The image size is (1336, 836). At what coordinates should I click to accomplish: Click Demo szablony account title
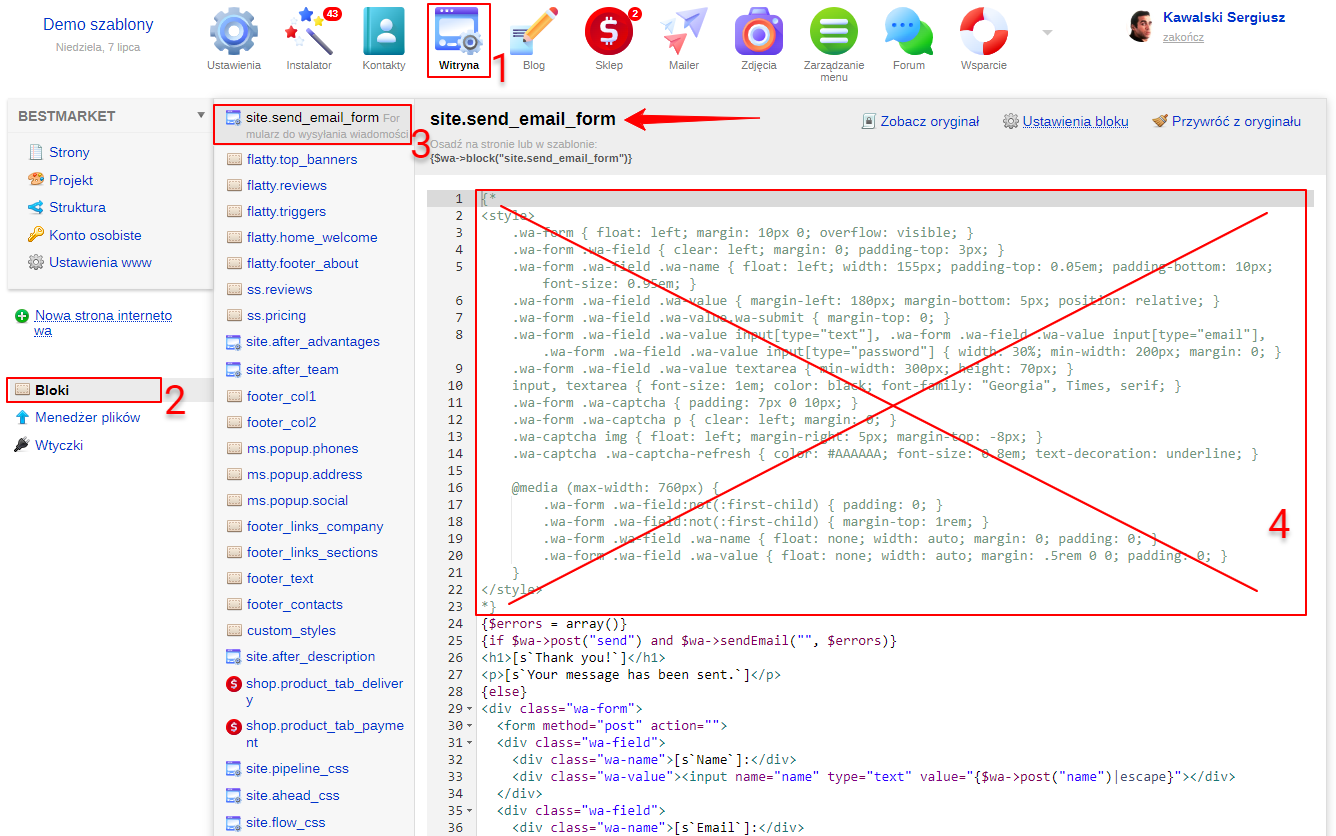pyautogui.click(x=98, y=24)
